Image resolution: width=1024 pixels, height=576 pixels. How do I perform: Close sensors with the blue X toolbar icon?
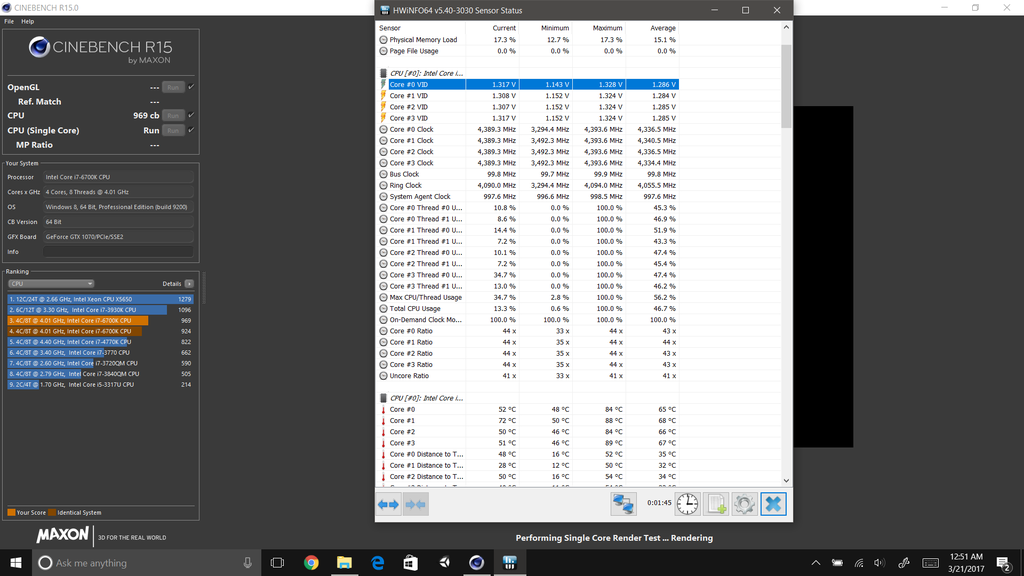click(x=773, y=504)
